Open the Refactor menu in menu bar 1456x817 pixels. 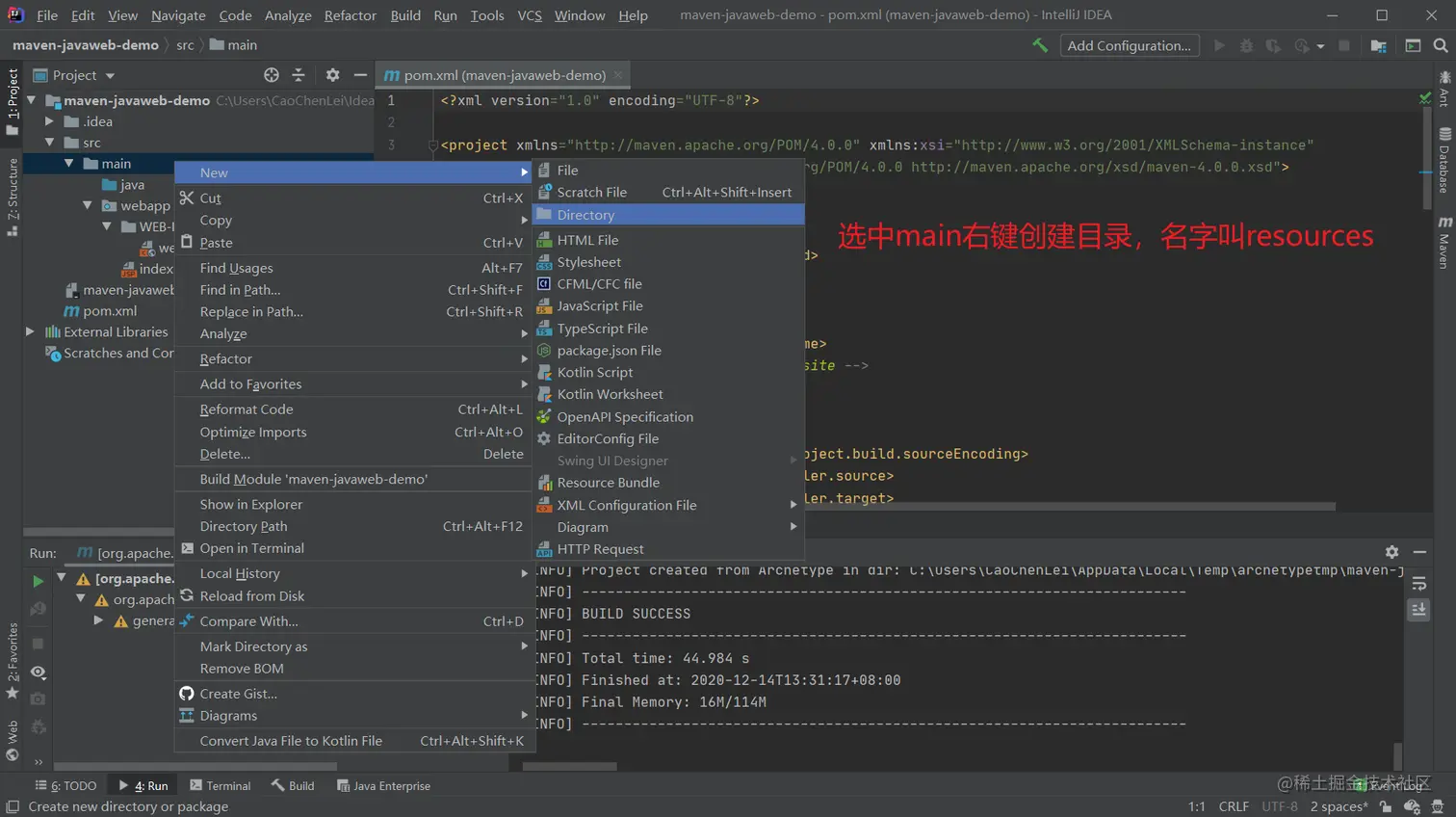tap(351, 15)
